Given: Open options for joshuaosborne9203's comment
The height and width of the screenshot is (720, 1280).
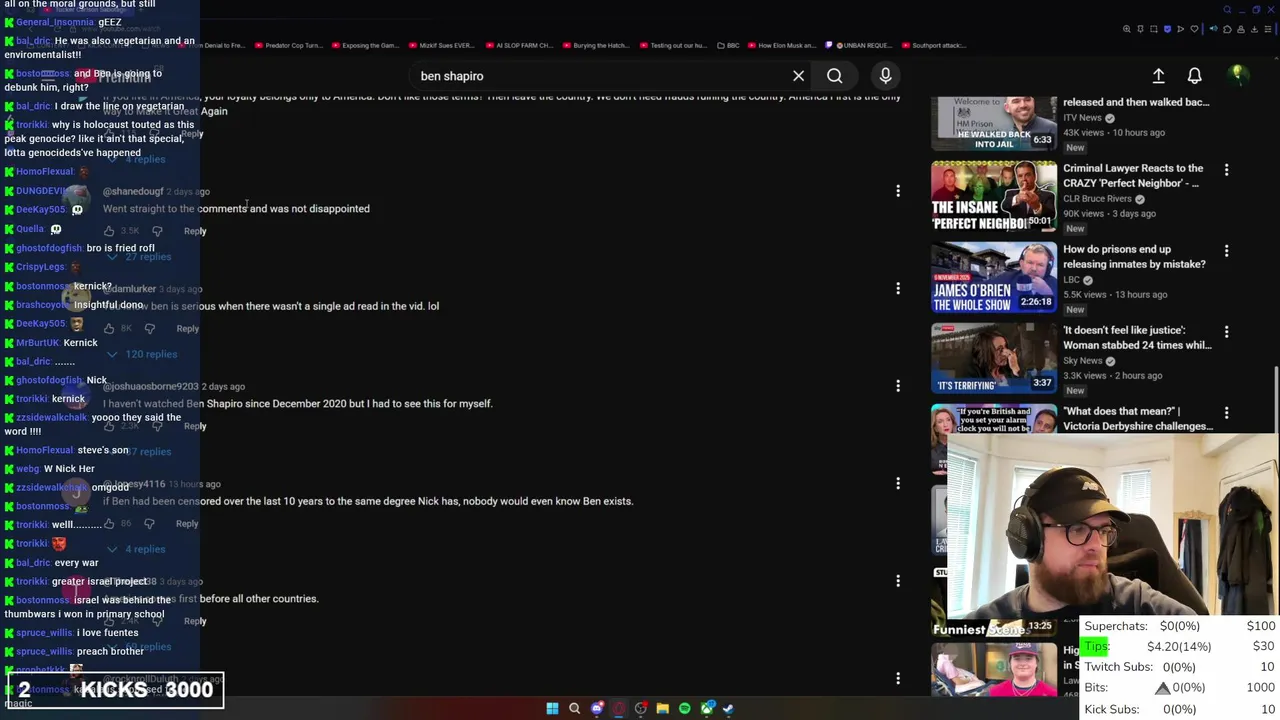Looking at the screenshot, I should (x=898, y=386).
